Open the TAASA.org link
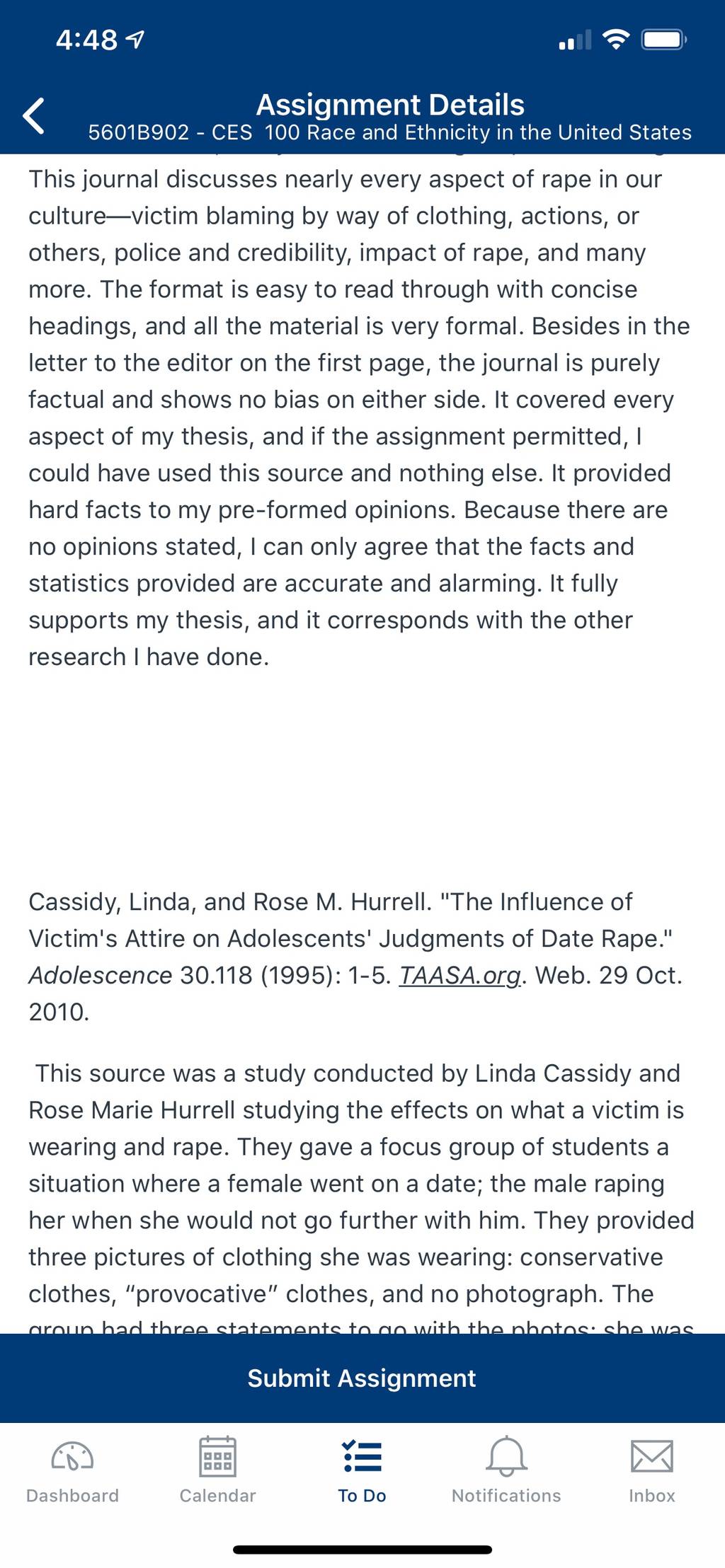The height and width of the screenshot is (1568, 725). [459, 975]
